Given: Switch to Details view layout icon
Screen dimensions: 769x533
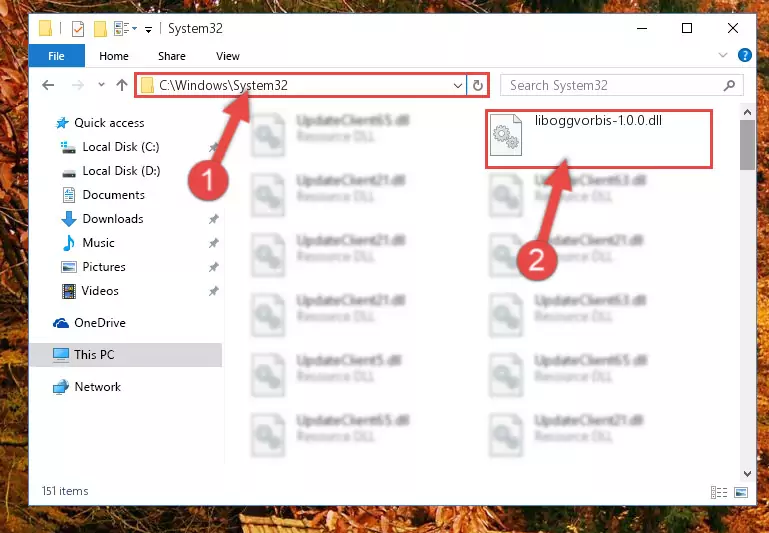Looking at the screenshot, I should point(718,492).
